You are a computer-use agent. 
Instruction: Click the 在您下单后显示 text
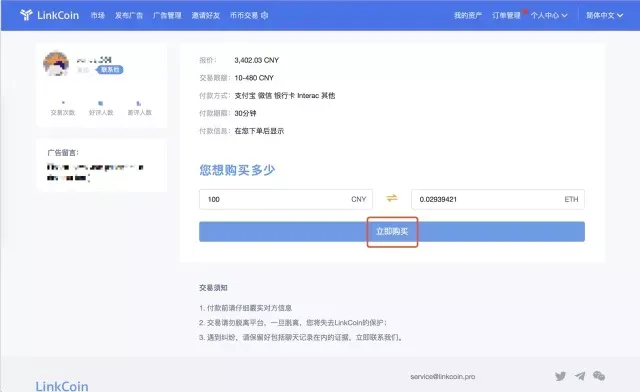click(259, 131)
